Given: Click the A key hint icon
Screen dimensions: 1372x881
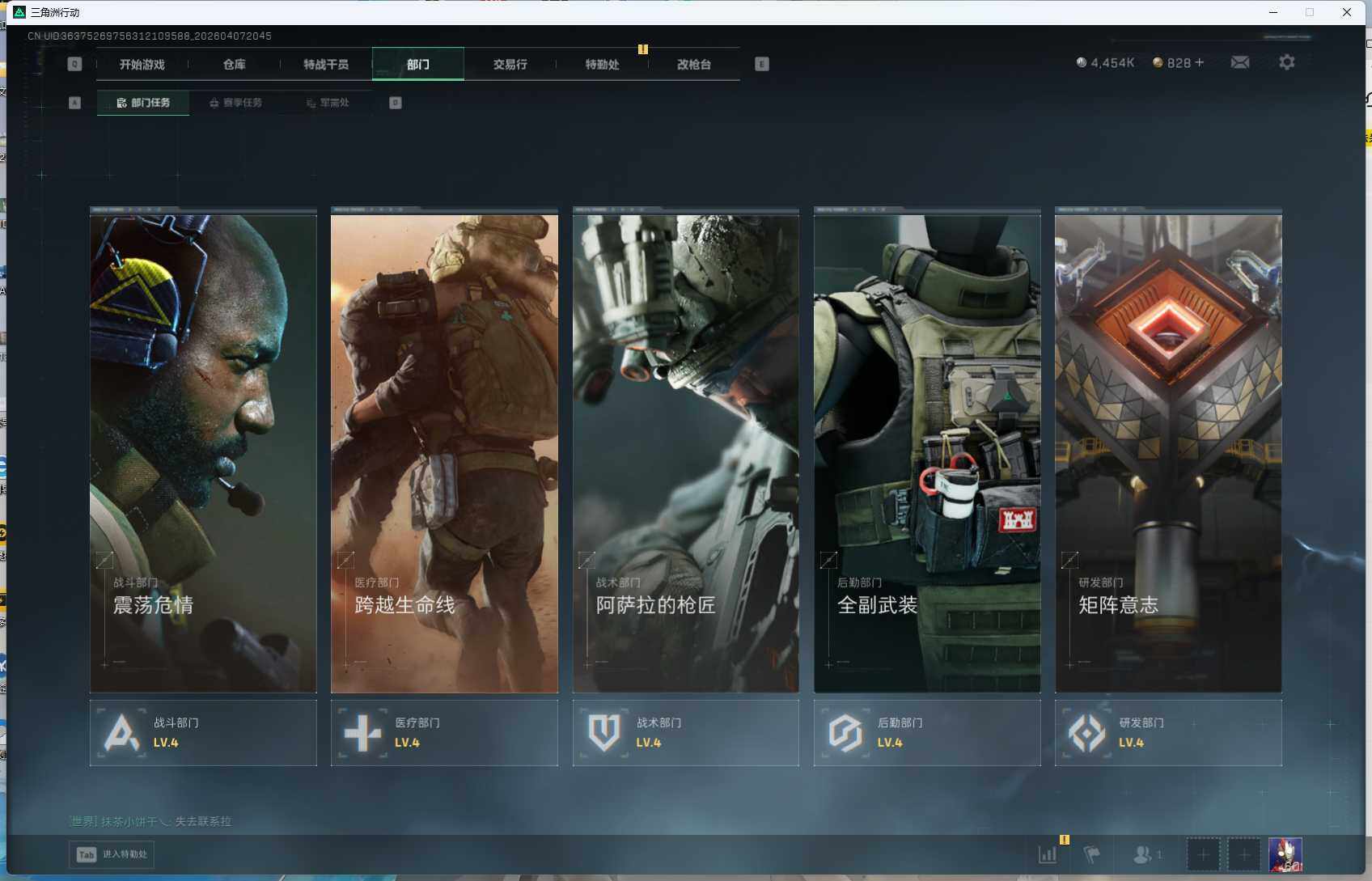Looking at the screenshot, I should coord(74,103).
